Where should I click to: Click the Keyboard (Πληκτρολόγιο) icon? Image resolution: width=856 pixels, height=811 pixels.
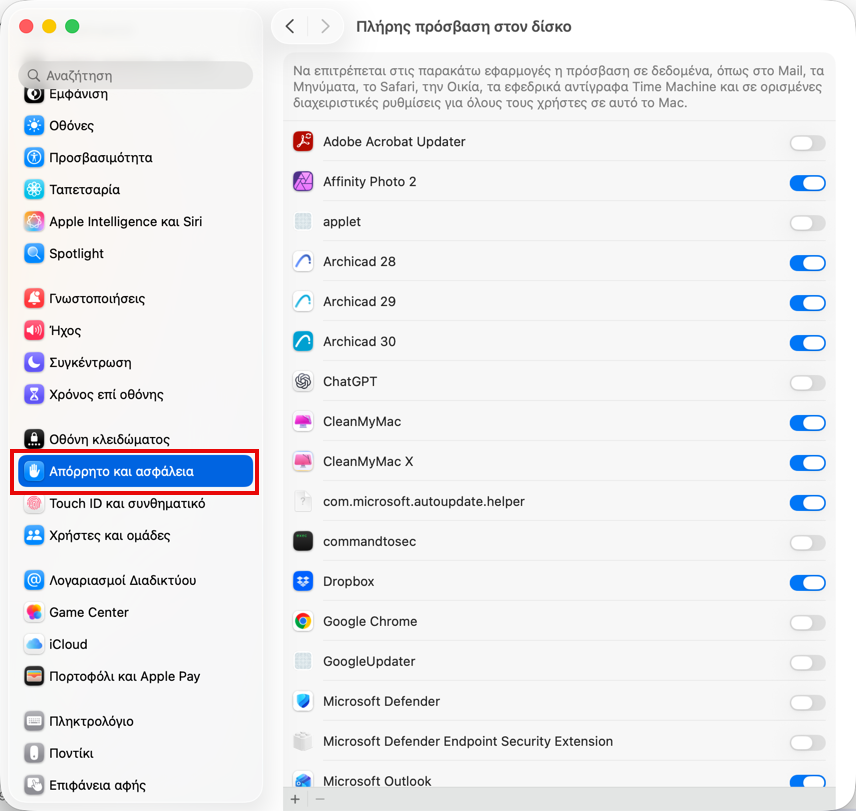click(34, 721)
